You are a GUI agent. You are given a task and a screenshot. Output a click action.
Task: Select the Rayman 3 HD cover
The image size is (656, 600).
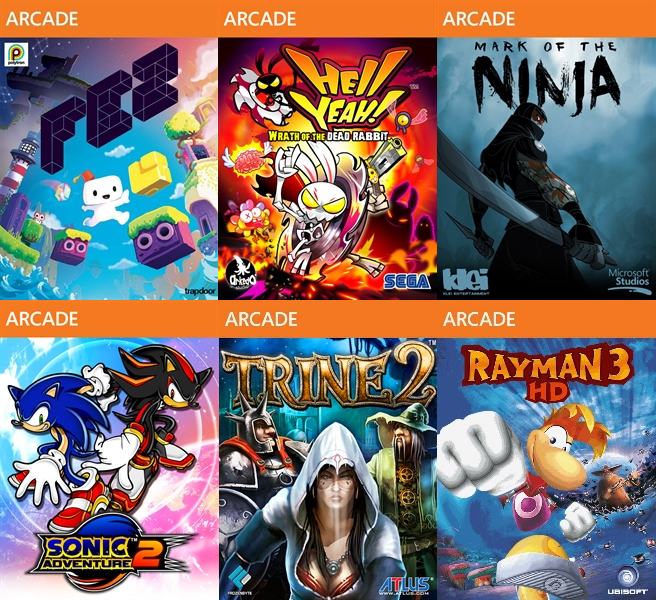(546, 469)
